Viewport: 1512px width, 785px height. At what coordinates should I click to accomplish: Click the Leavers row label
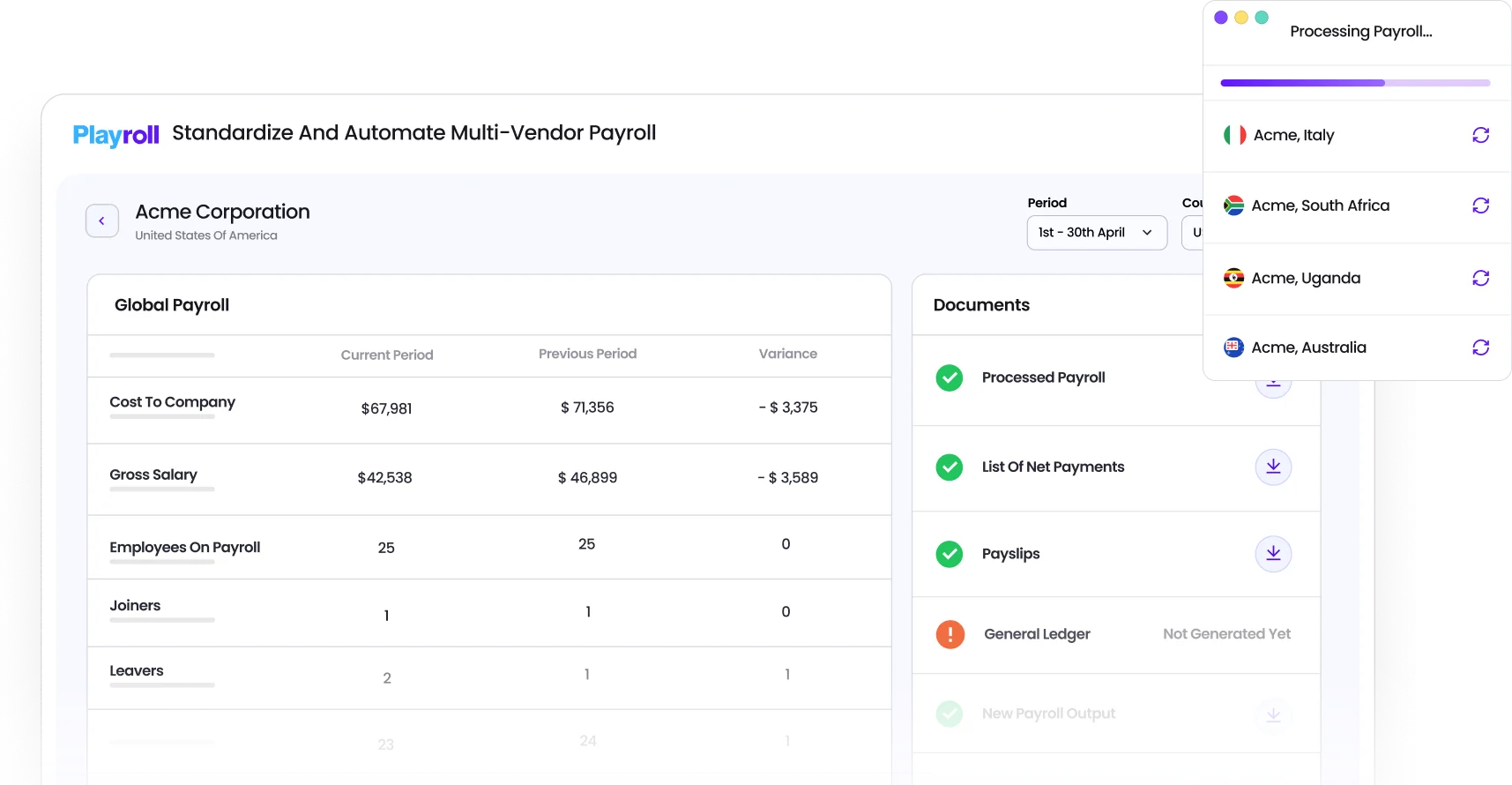[137, 670]
